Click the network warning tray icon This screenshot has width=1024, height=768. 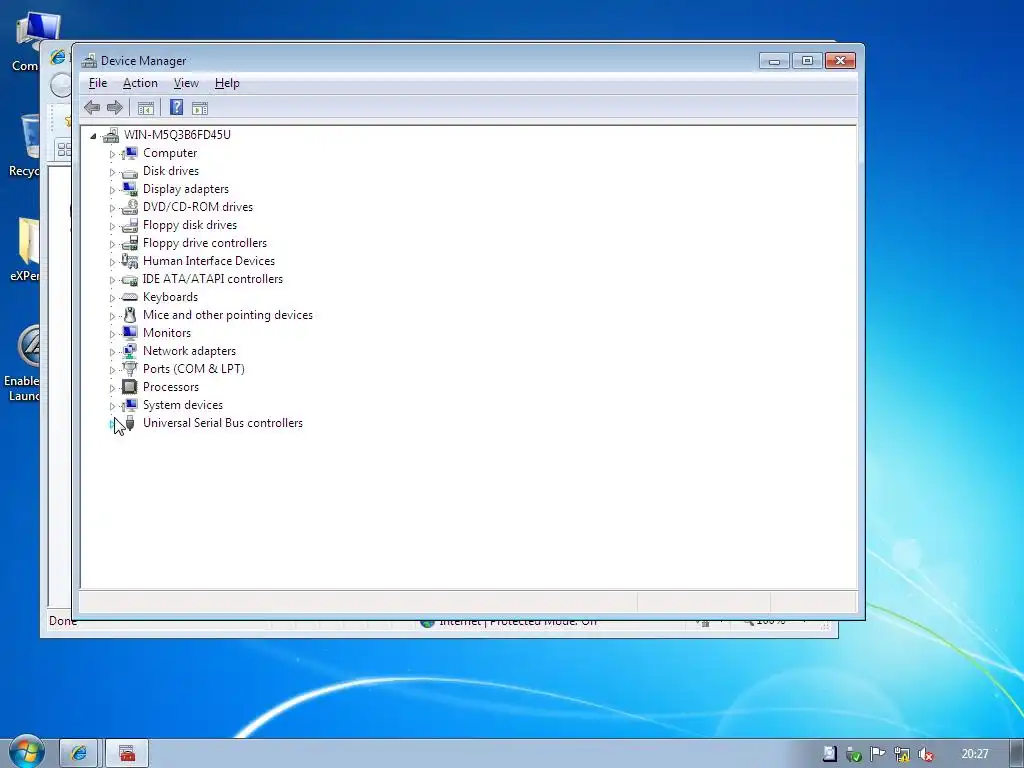[x=901, y=754]
